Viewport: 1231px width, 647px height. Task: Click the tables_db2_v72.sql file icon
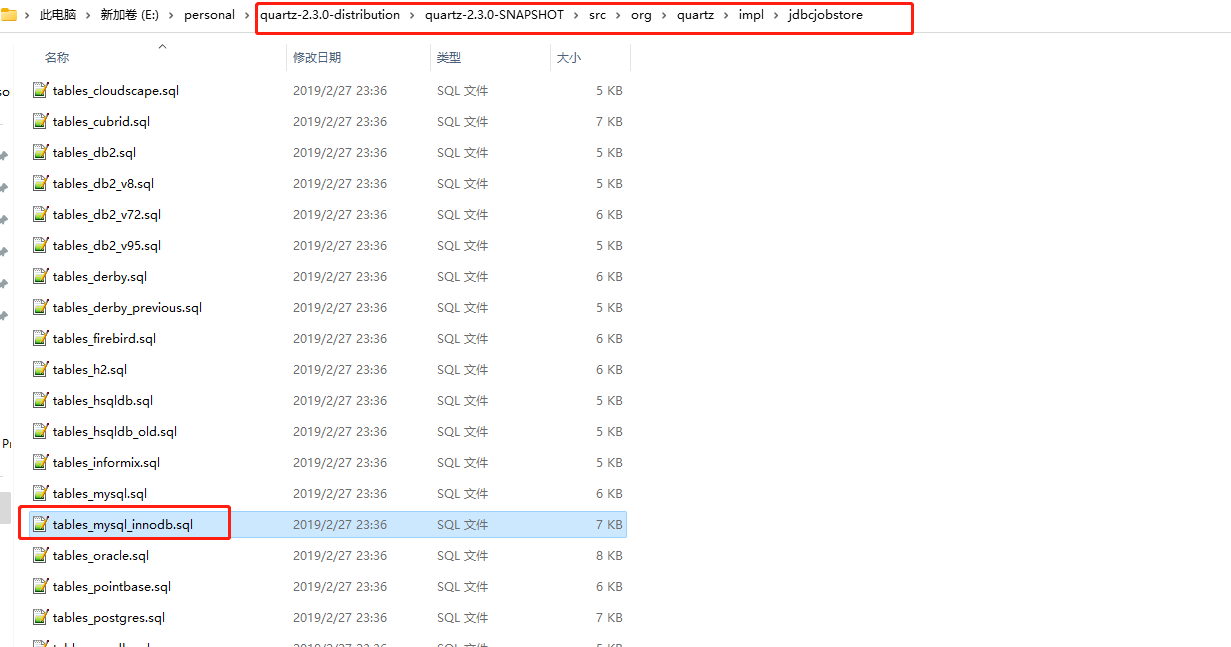point(40,214)
